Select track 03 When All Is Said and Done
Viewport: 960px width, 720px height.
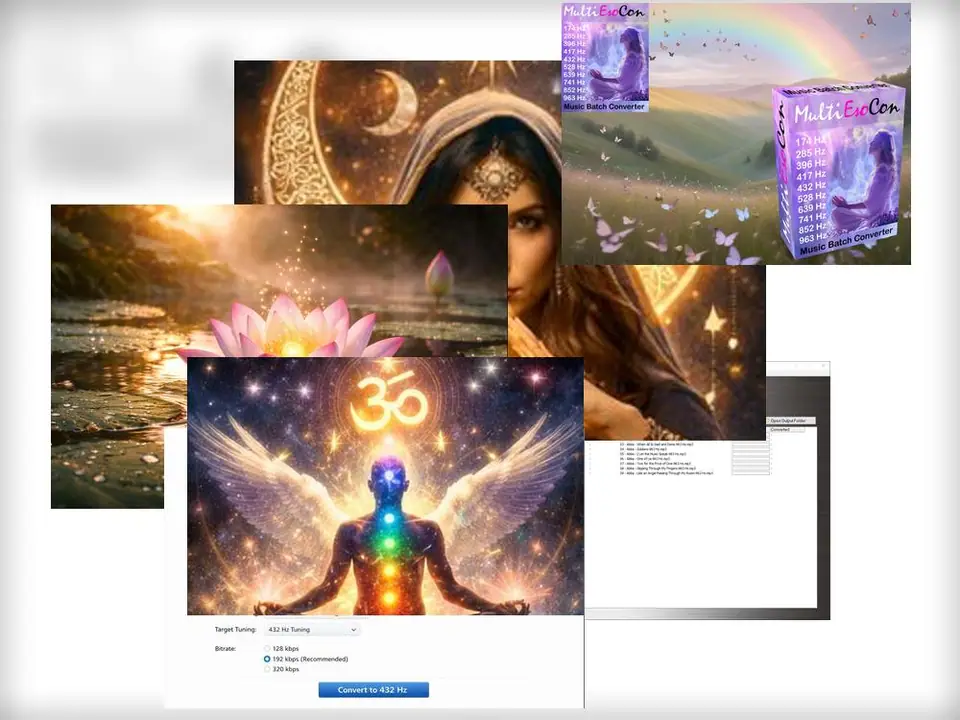click(657, 443)
